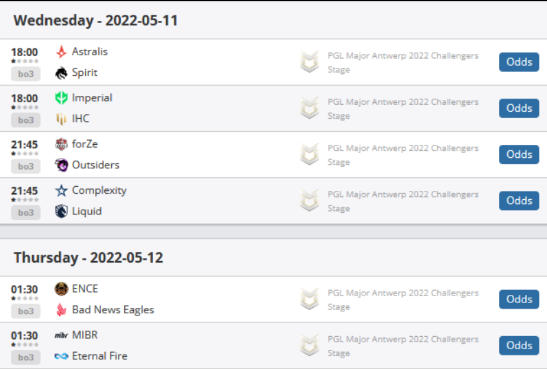Open Odds for MIBR vs Eternal Fire

pyautogui.click(x=519, y=346)
